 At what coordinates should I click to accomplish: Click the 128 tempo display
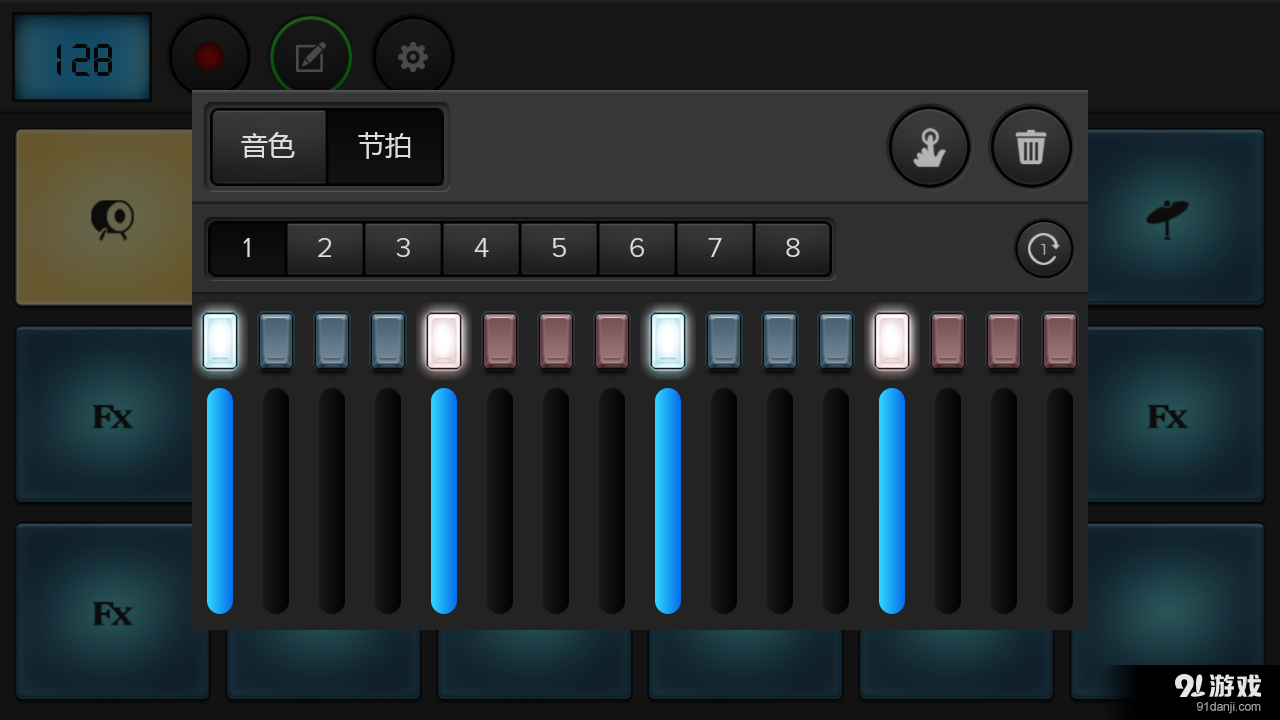pos(82,58)
